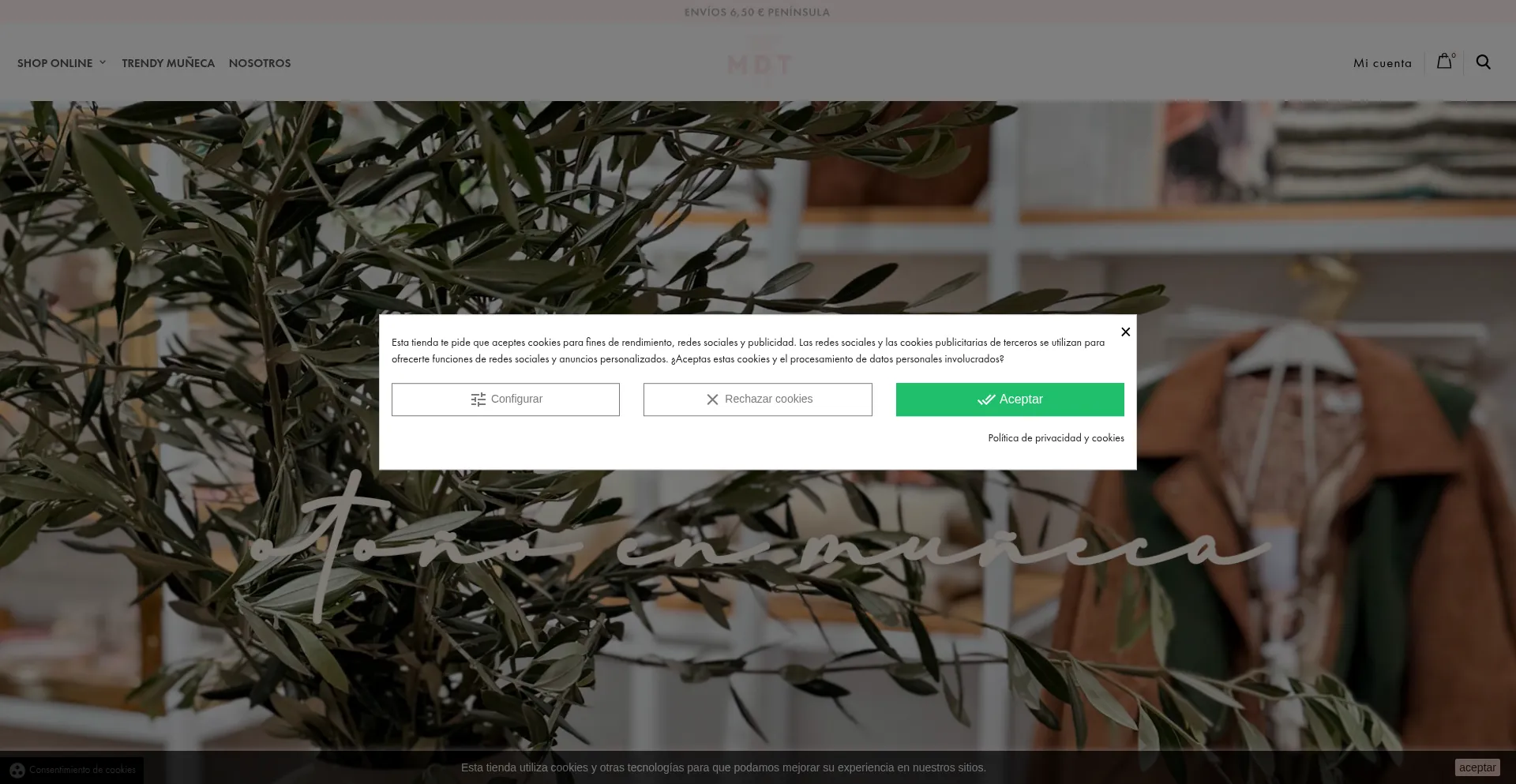This screenshot has height=784, width=1516.
Task: Open Consentimiento de cookies label
Action: coord(82,770)
